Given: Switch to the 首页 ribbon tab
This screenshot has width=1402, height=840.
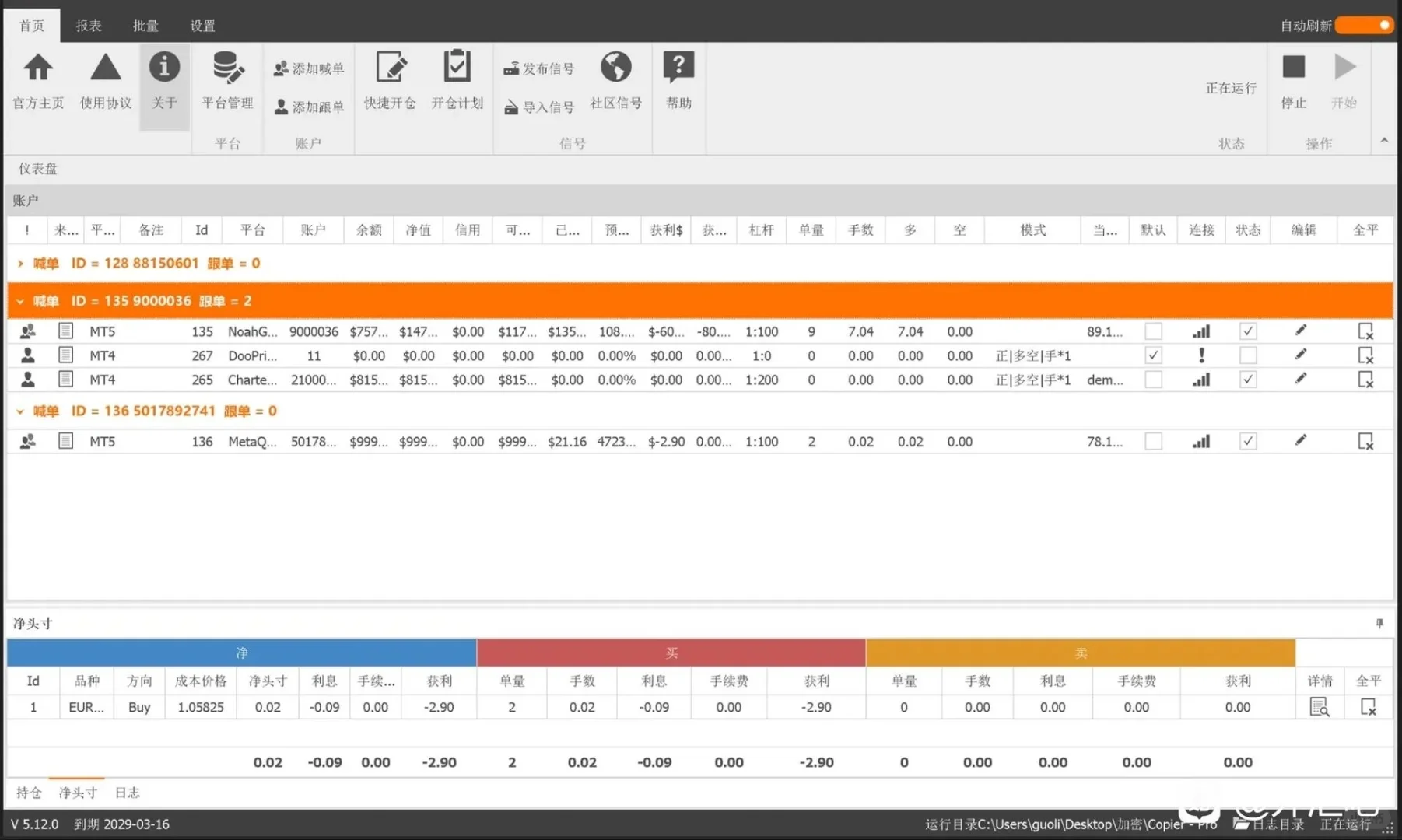Looking at the screenshot, I should coord(32,26).
